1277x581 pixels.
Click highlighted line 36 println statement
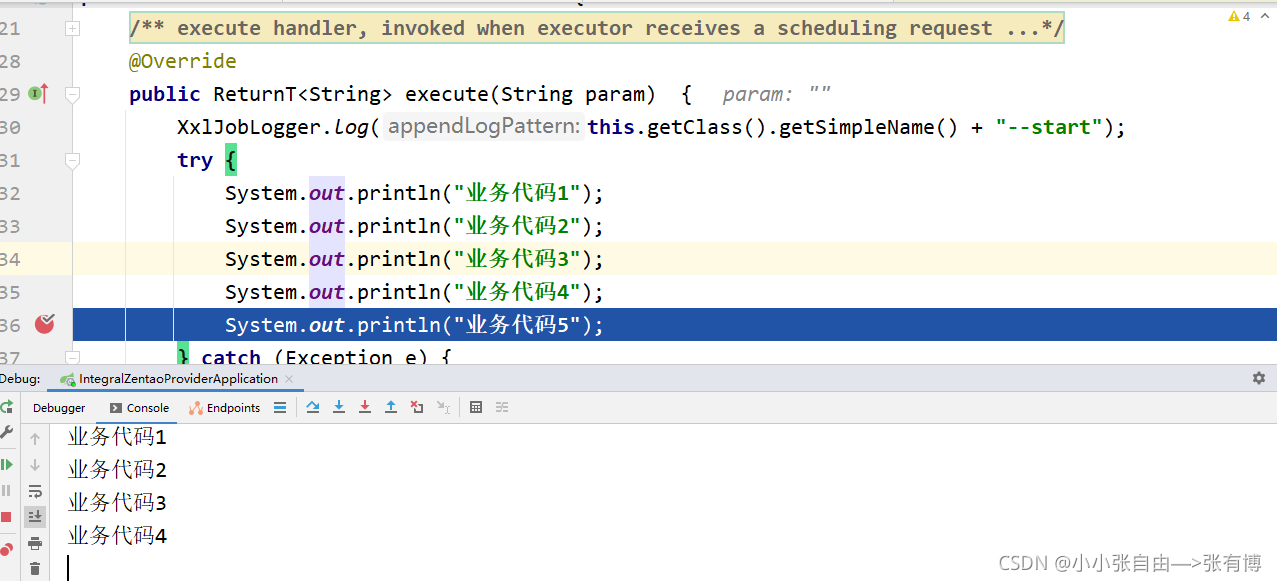(x=414, y=325)
